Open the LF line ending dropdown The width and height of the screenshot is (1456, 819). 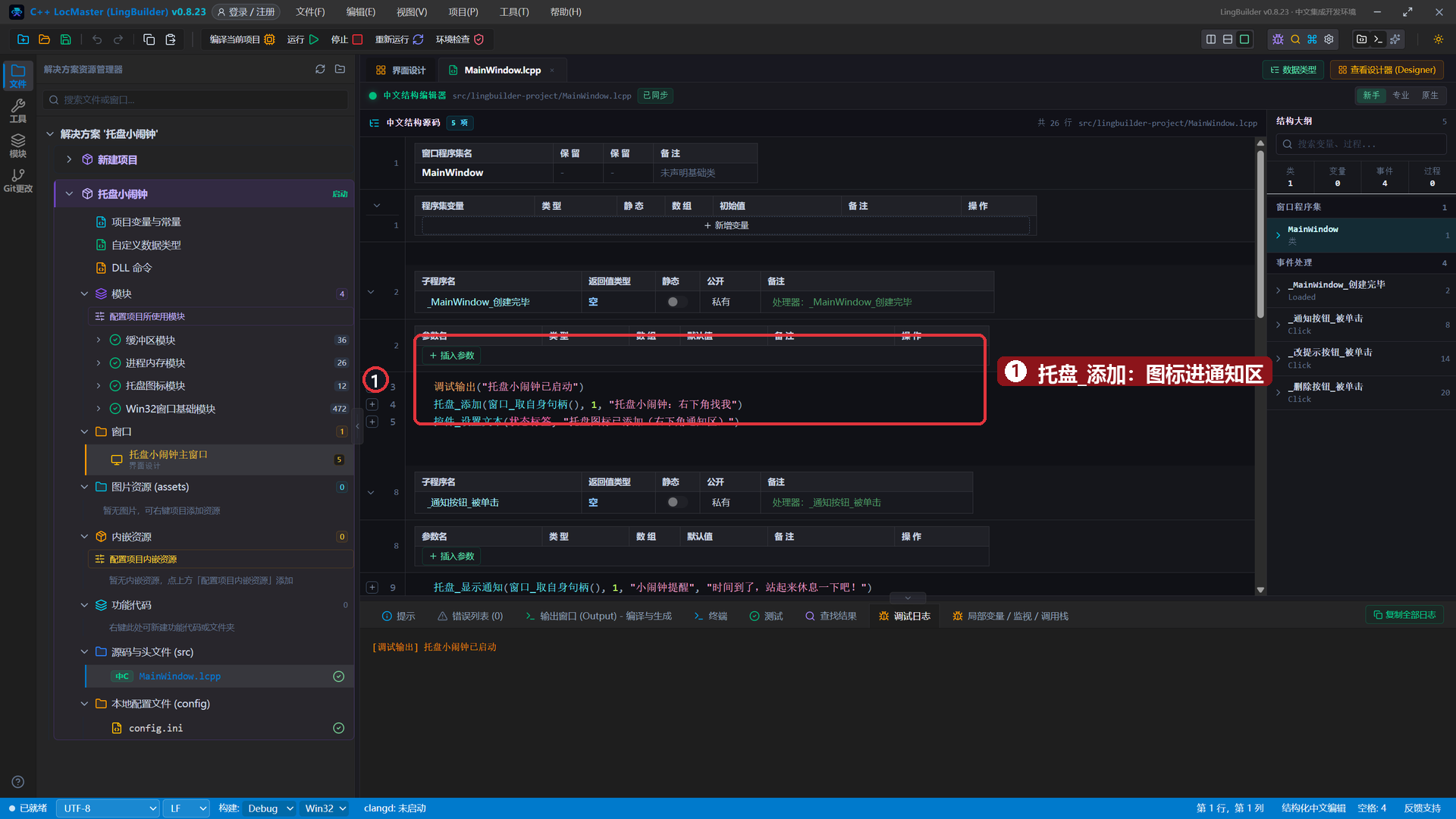(x=186, y=808)
